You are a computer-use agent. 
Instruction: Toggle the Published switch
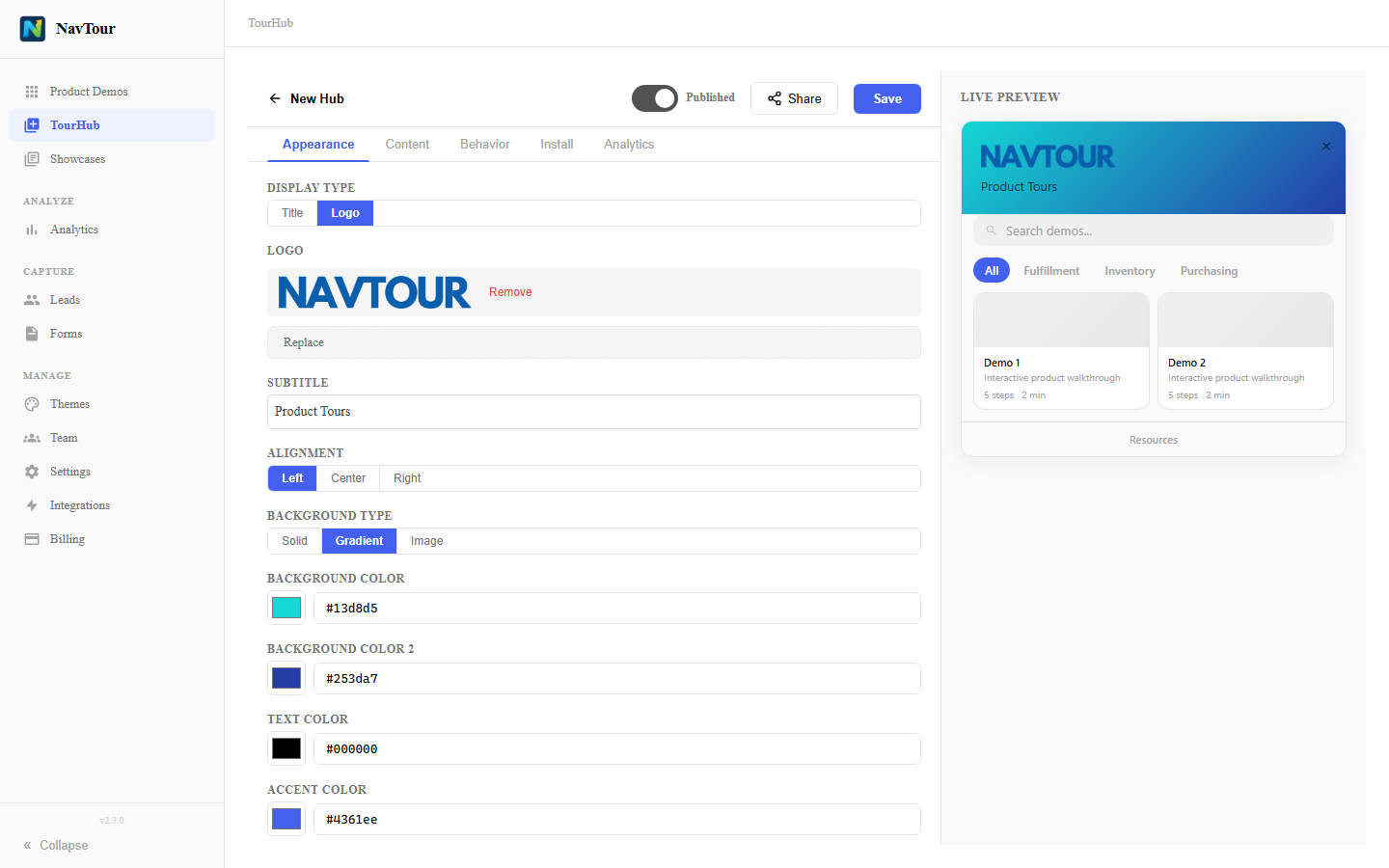click(x=655, y=98)
